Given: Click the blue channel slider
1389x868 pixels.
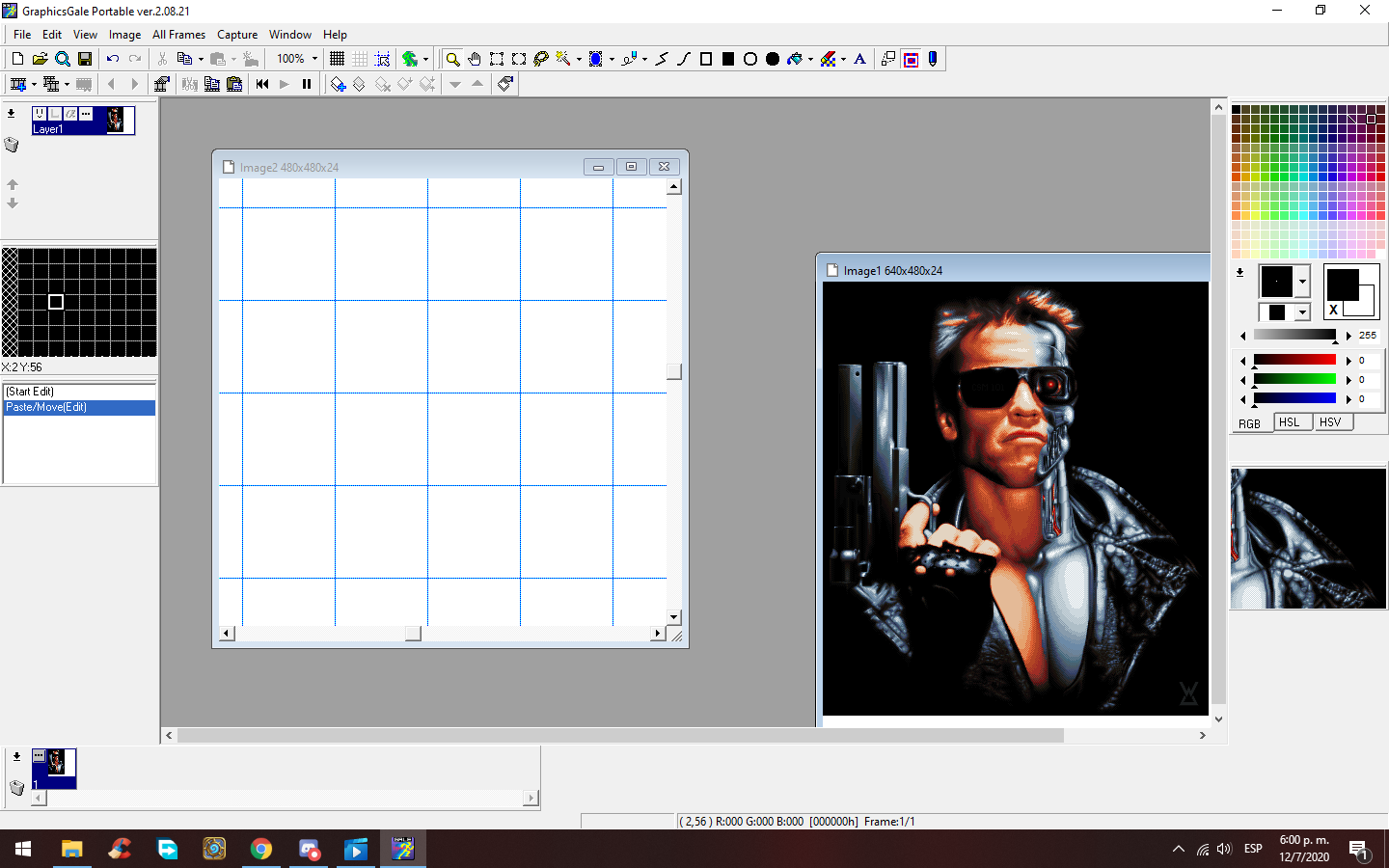Looking at the screenshot, I should 1294,399.
